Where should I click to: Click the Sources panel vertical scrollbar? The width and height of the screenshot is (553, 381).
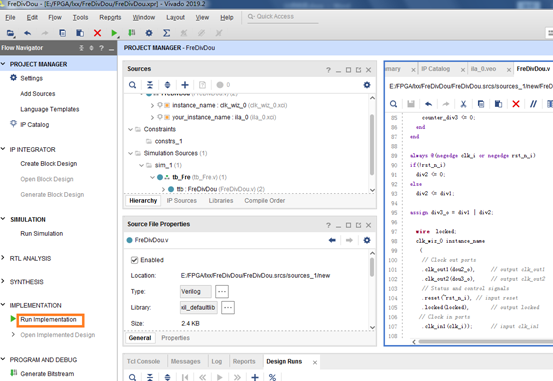[x=372, y=144]
